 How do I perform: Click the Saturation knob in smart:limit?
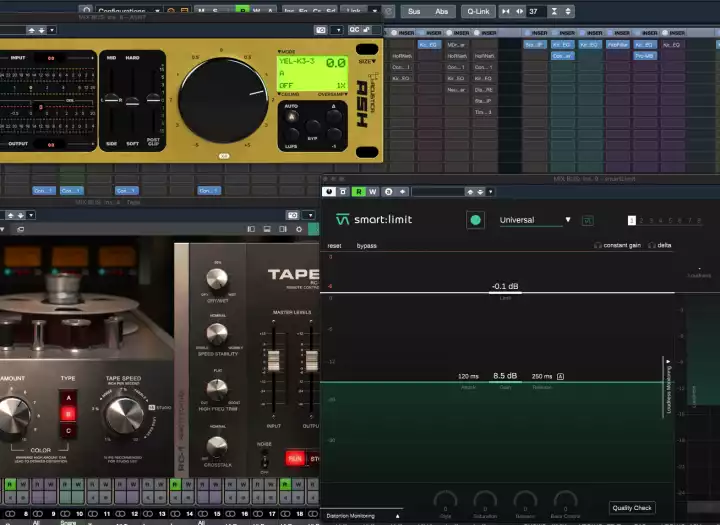coord(485,501)
